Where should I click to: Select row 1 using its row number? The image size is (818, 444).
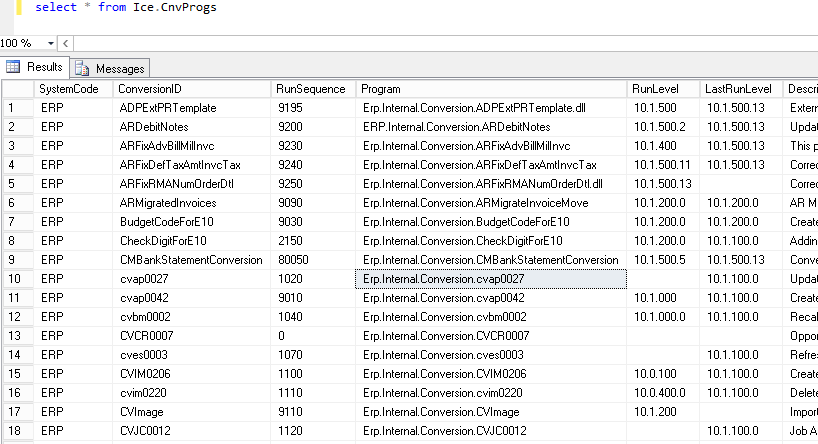click(x=16, y=108)
